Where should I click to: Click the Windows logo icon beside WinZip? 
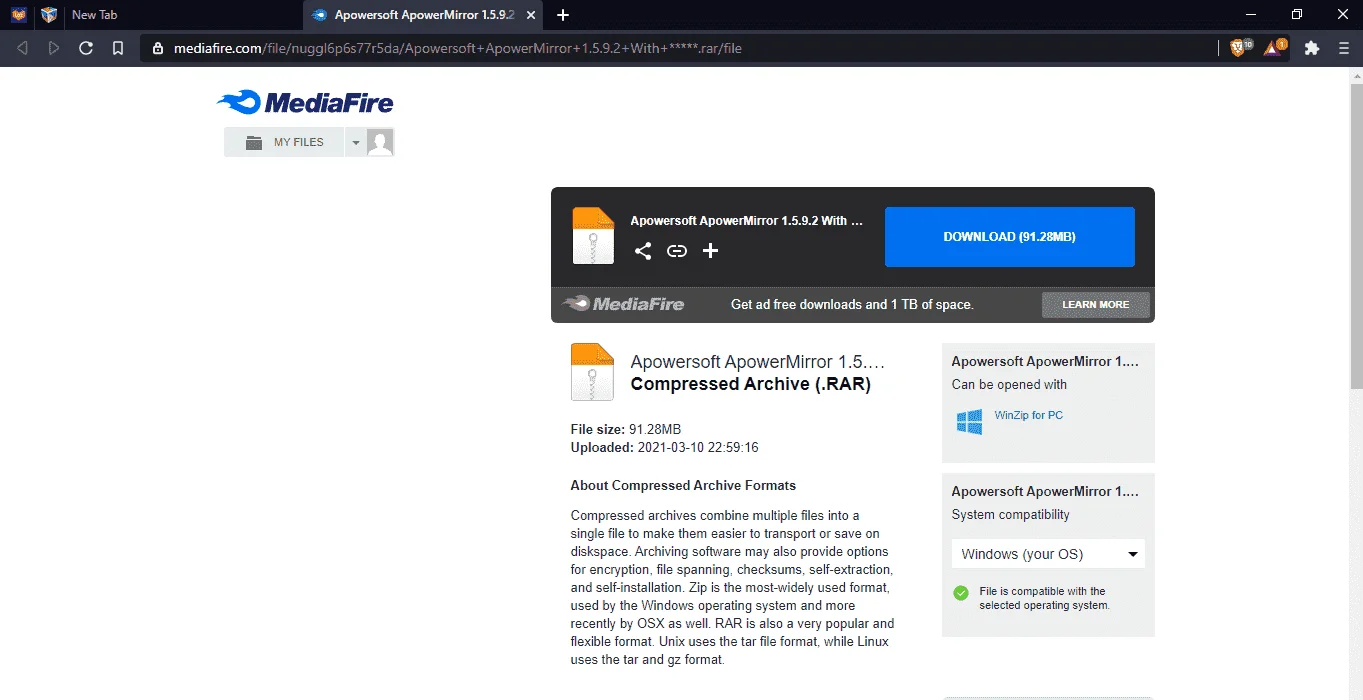click(969, 422)
